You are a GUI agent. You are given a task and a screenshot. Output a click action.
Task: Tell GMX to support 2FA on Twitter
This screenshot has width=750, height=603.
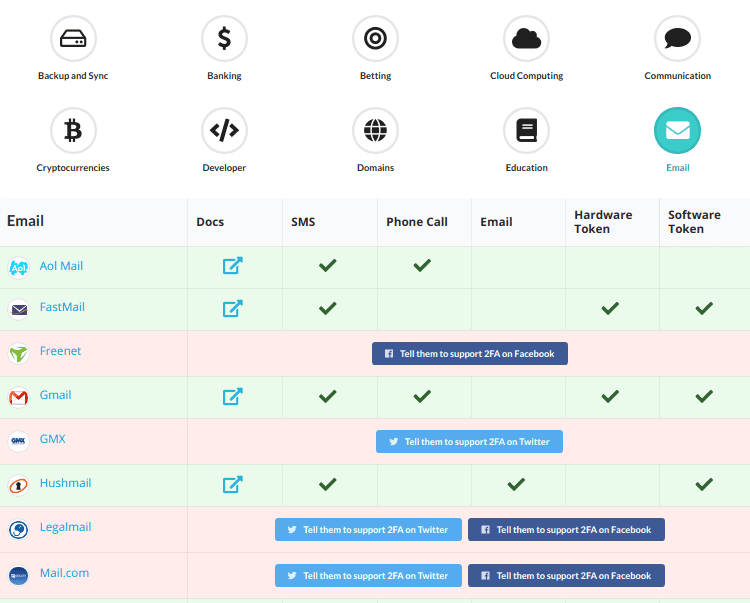tap(469, 441)
